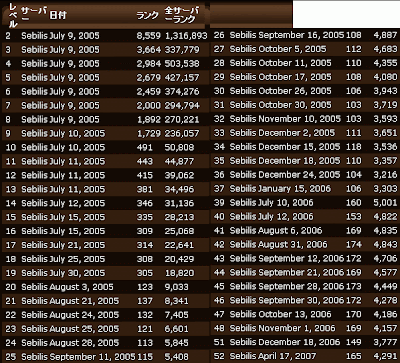Image resolution: width=400 pixels, height=363 pixels.
Task: Select the date April 17, 2007
Action: click(x=287, y=356)
